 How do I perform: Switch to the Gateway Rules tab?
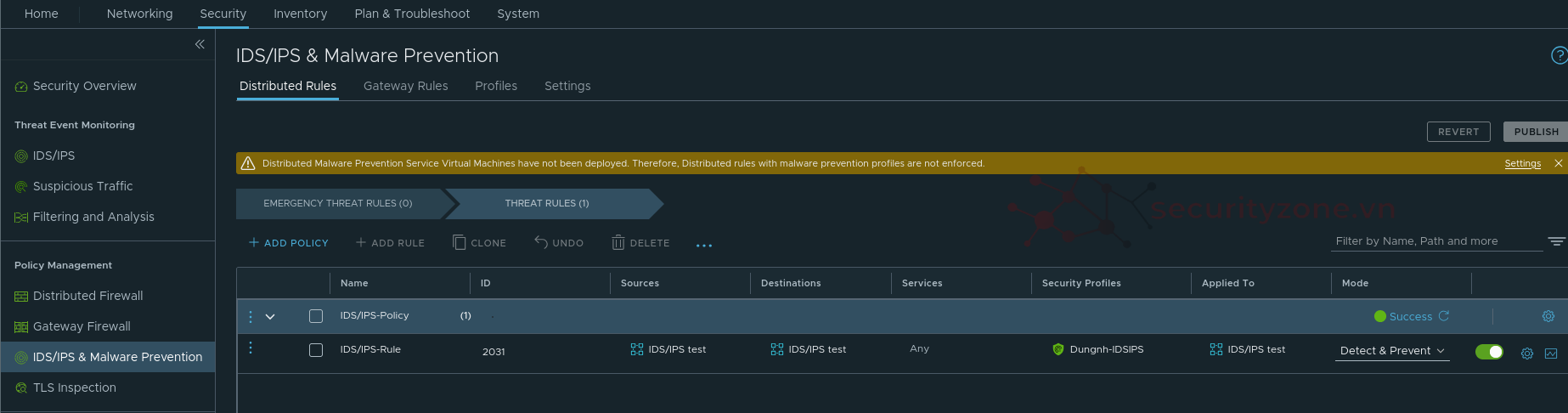(405, 86)
